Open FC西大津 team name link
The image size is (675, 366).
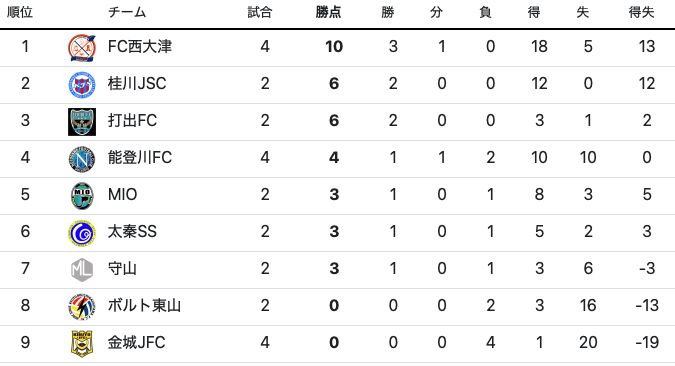click(140, 47)
